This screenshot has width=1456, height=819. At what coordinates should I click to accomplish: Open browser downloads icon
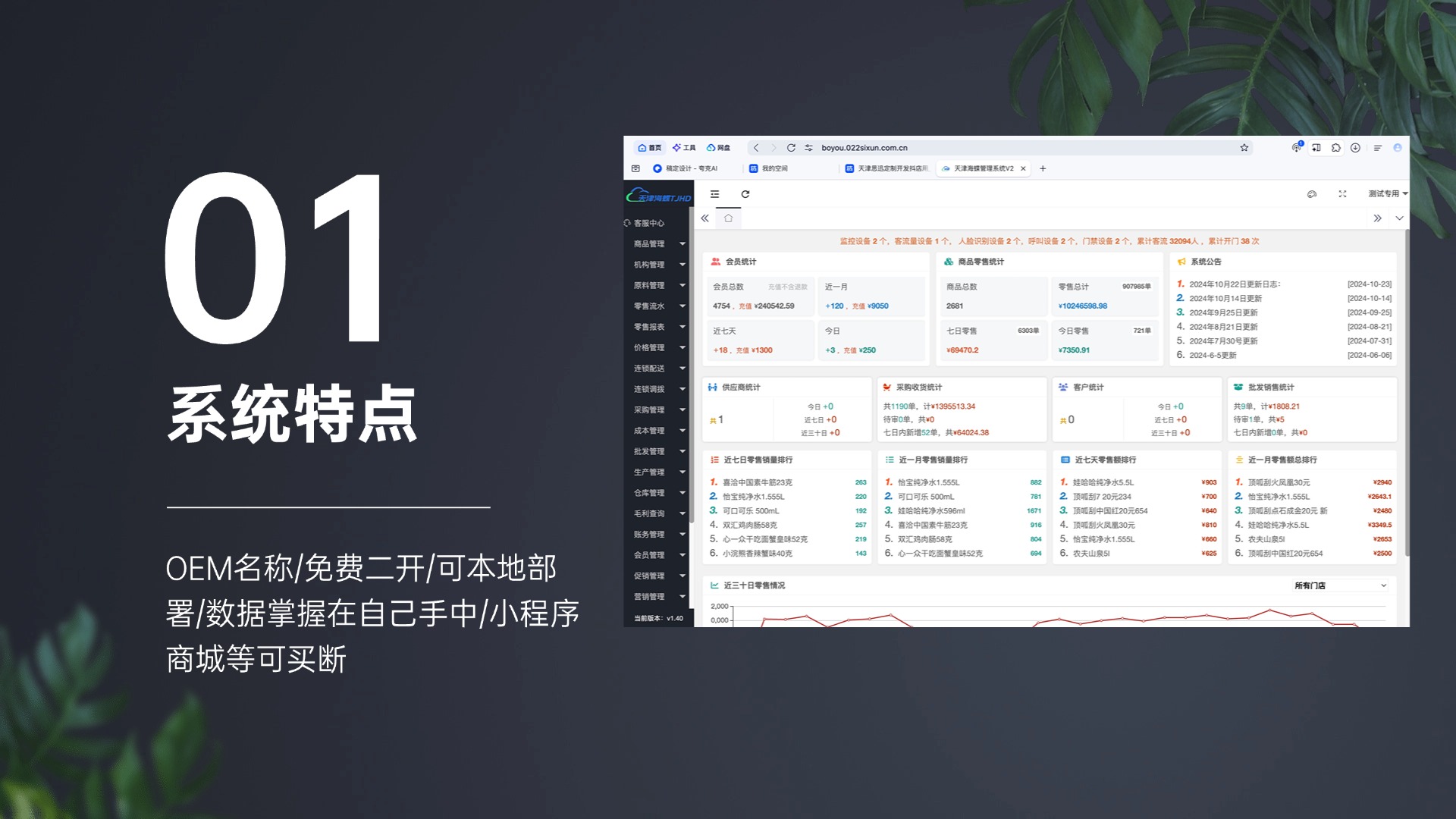[1355, 148]
